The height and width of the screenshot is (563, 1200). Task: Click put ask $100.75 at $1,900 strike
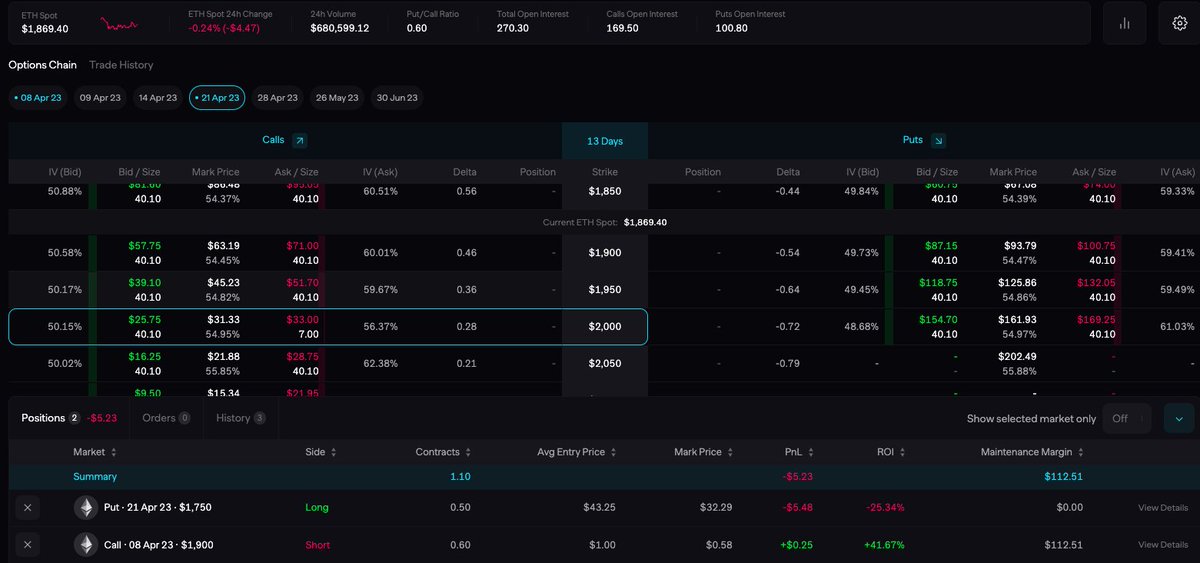[x=1097, y=245]
